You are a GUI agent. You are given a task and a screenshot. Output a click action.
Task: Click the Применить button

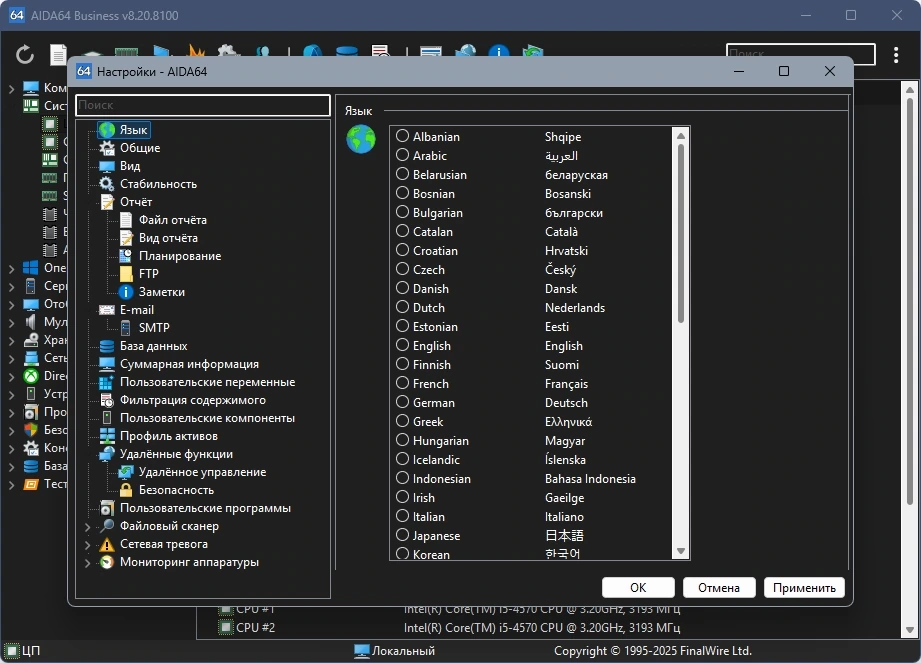804,587
